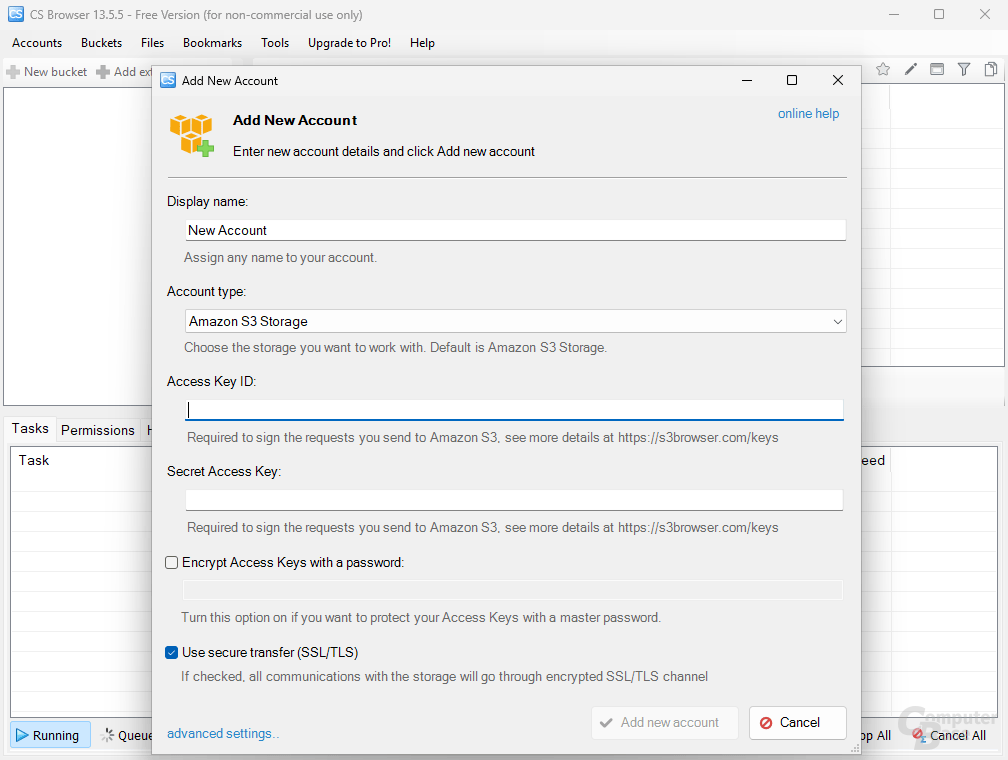The height and width of the screenshot is (760, 1008).
Task: Click the funnel filter icon in toolbar
Action: pos(964,69)
